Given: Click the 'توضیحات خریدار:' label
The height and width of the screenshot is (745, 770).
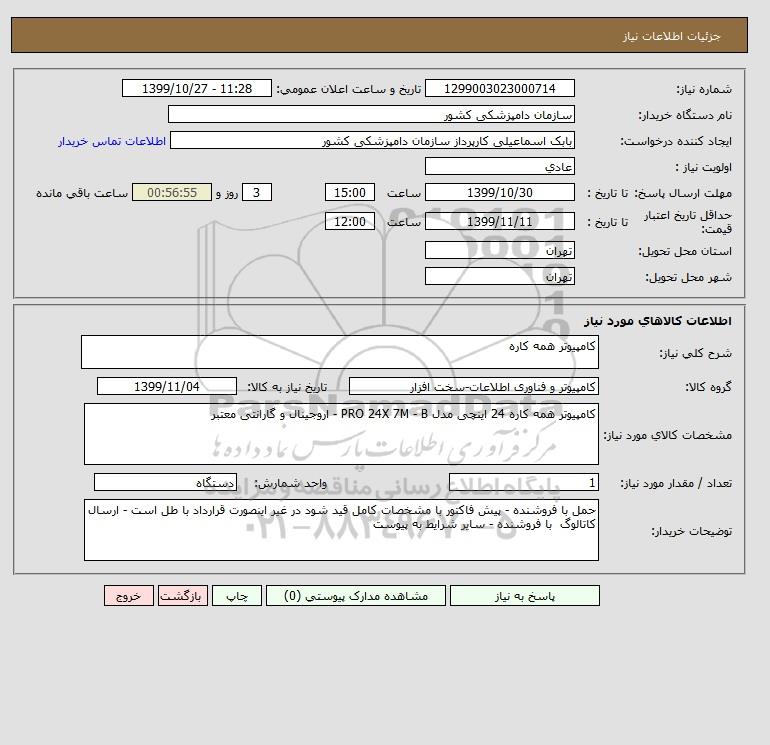Looking at the screenshot, I should pyautogui.click(x=691, y=531).
